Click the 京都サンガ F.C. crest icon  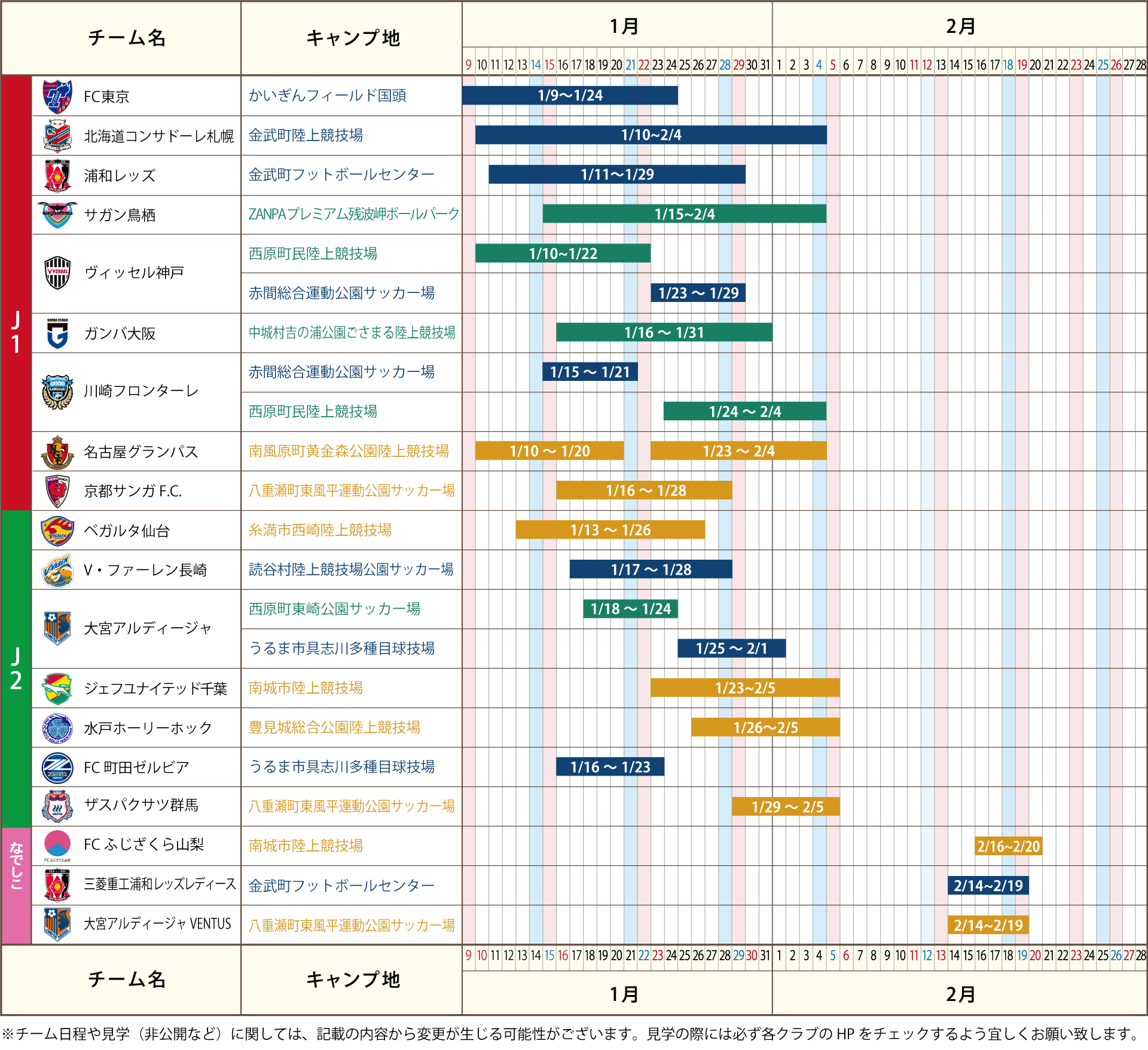(57, 492)
